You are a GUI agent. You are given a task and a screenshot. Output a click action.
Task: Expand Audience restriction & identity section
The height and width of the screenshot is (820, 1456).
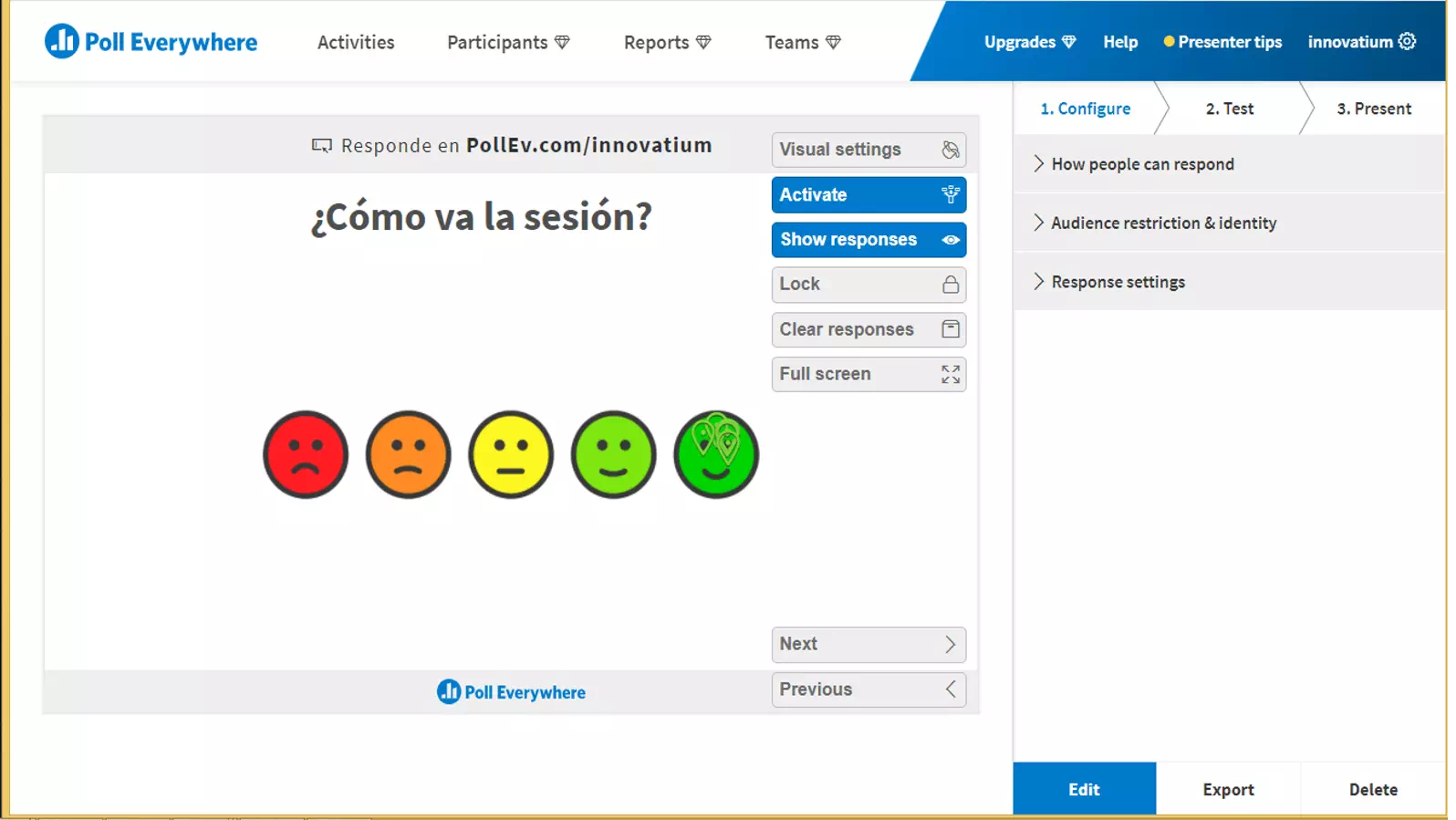click(1163, 223)
